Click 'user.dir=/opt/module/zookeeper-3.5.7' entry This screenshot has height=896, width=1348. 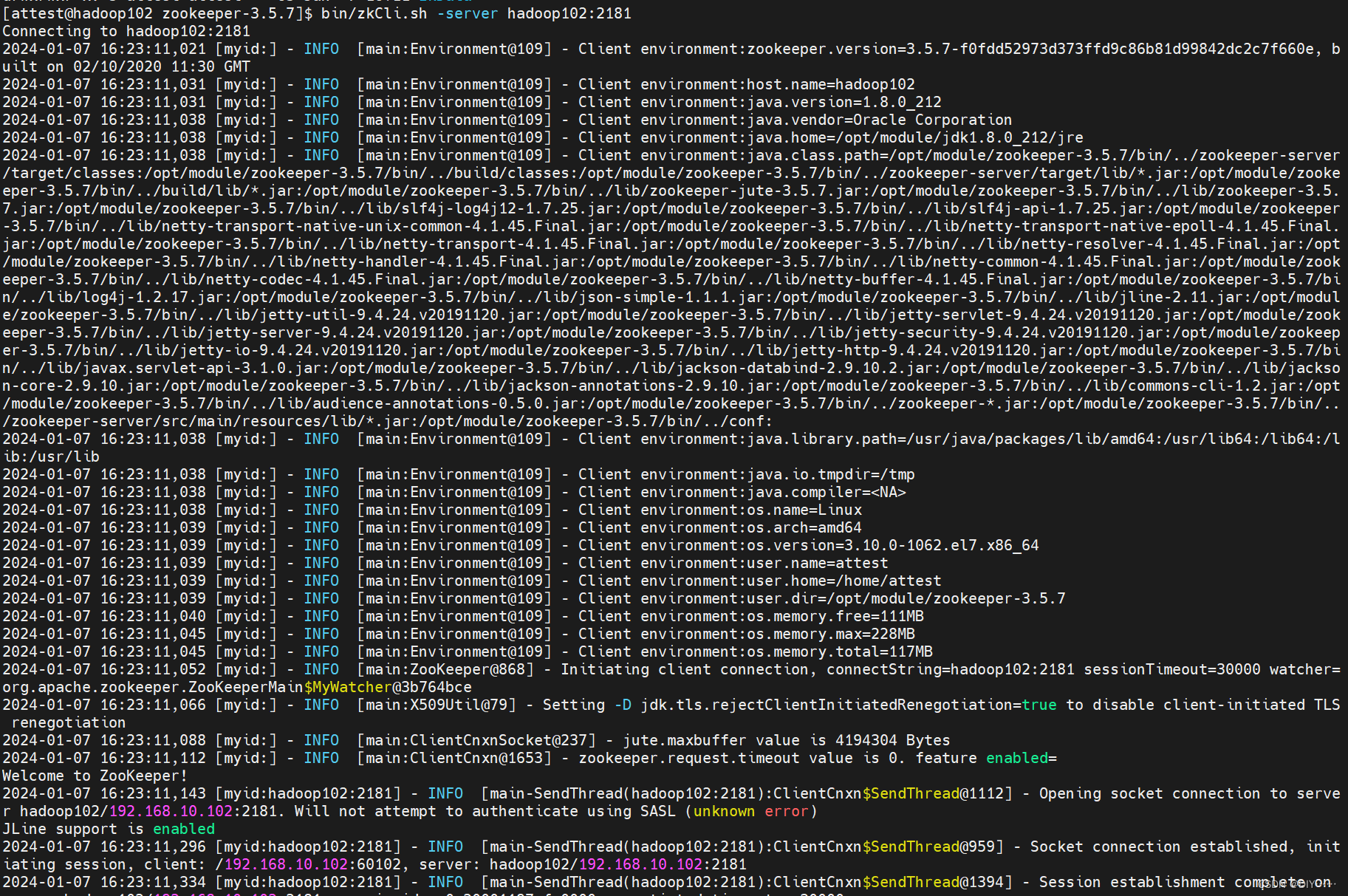(906, 598)
